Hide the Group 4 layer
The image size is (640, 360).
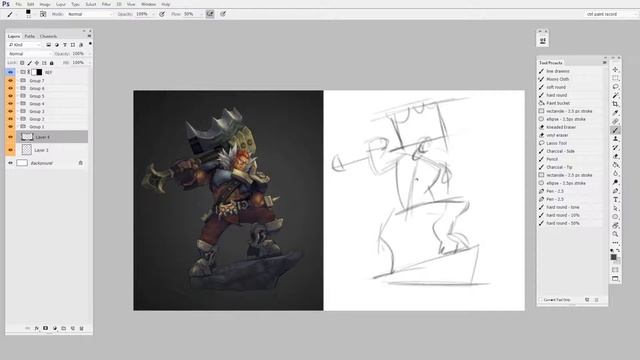pyautogui.click(x=10, y=104)
